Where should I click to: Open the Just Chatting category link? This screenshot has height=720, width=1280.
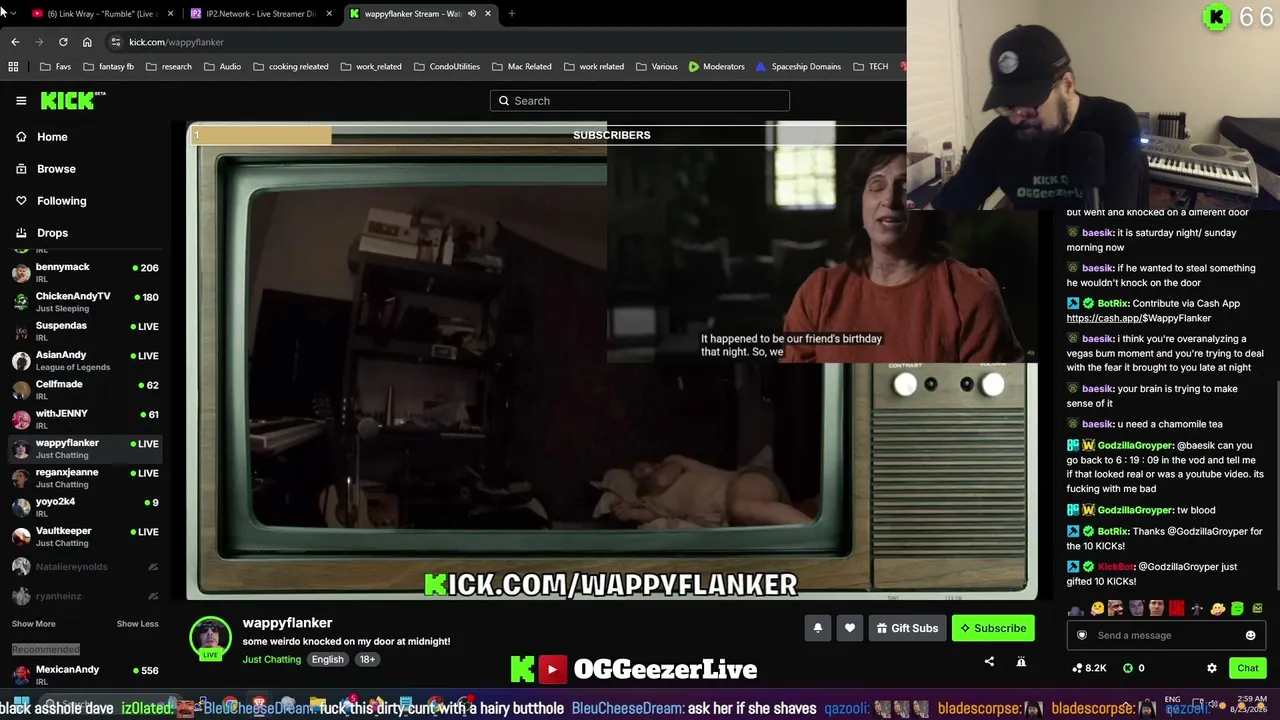(271, 660)
